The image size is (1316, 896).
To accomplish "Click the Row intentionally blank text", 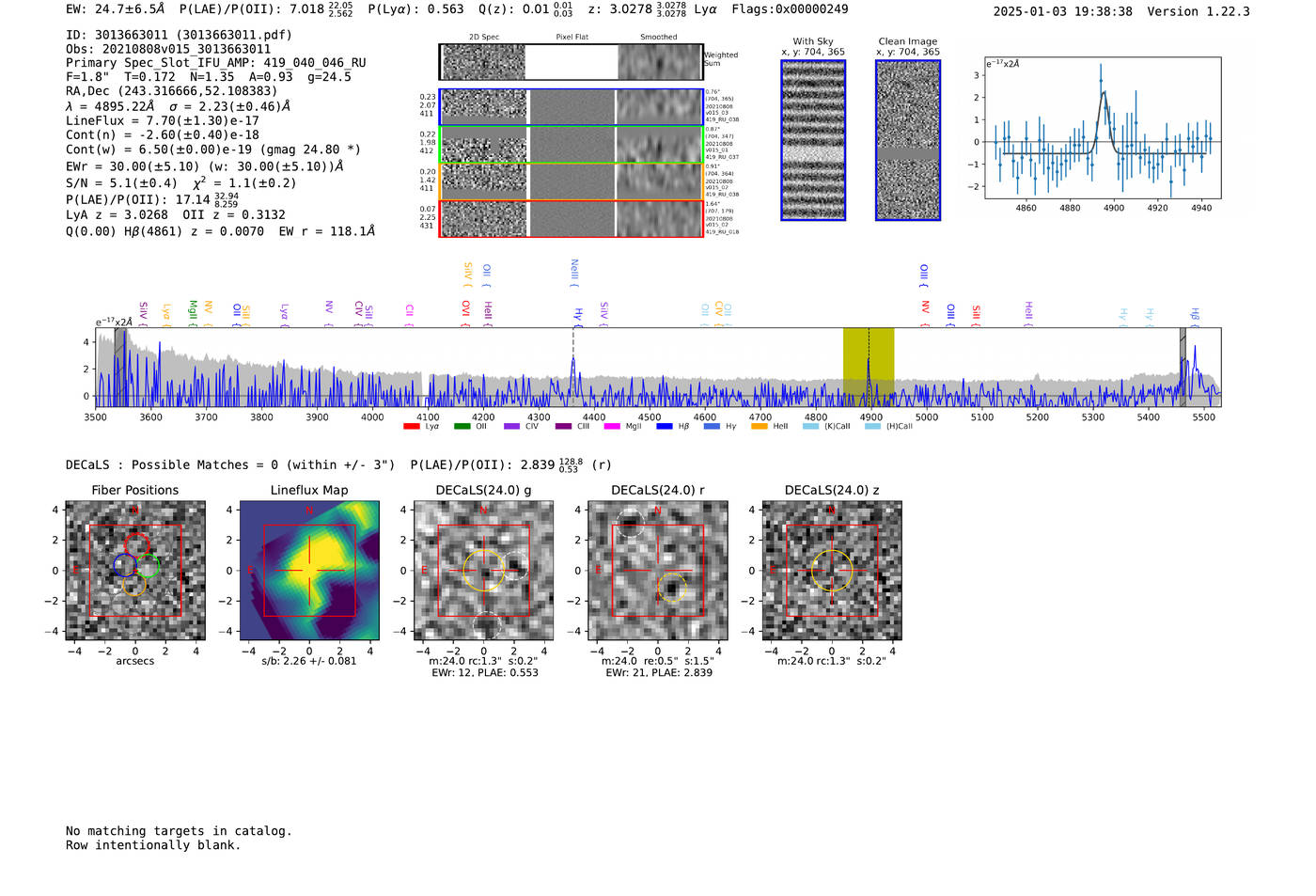I will [x=153, y=845].
